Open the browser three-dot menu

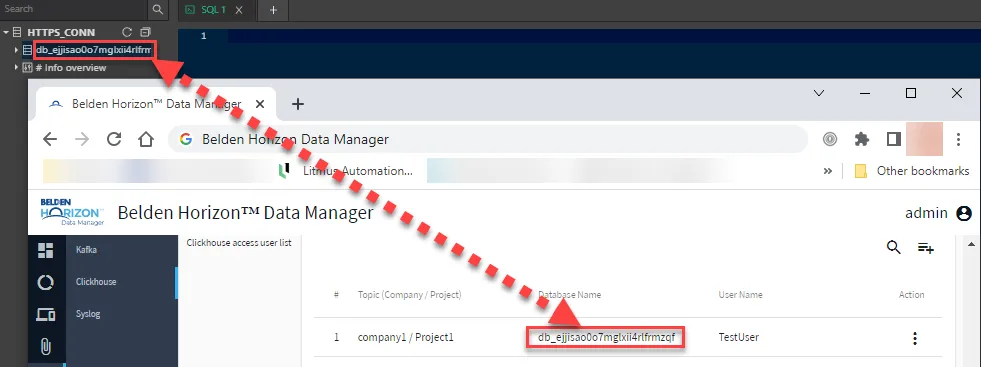click(x=958, y=139)
